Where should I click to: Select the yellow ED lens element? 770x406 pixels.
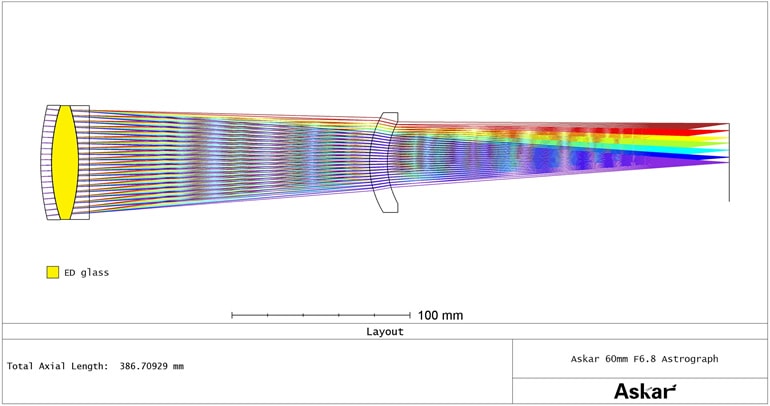(x=65, y=162)
